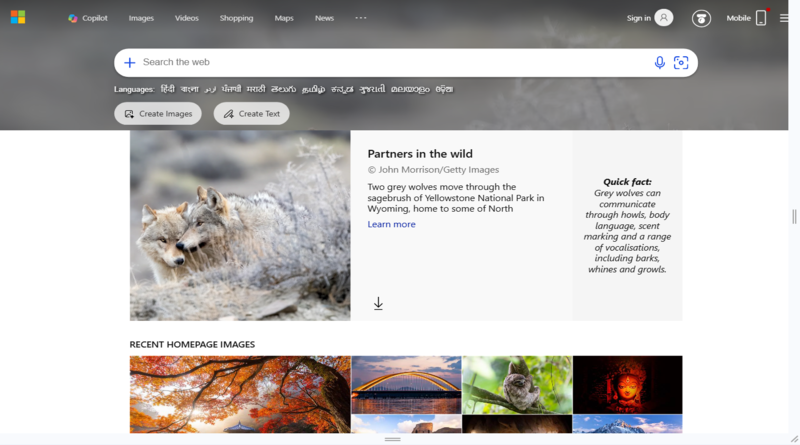
Task: Click the Sign in link
Action: click(639, 18)
